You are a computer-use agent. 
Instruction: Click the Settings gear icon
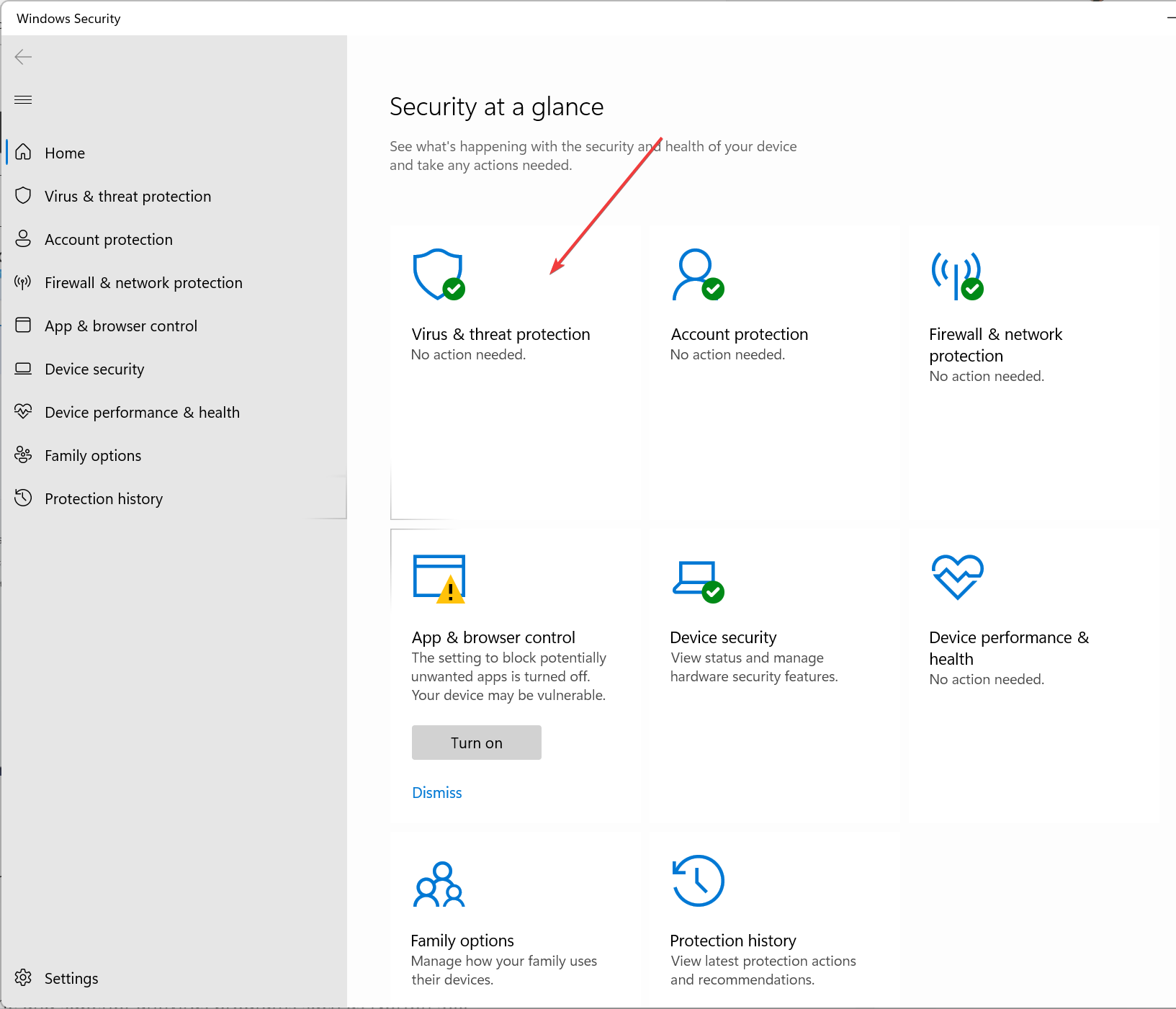click(x=23, y=977)
